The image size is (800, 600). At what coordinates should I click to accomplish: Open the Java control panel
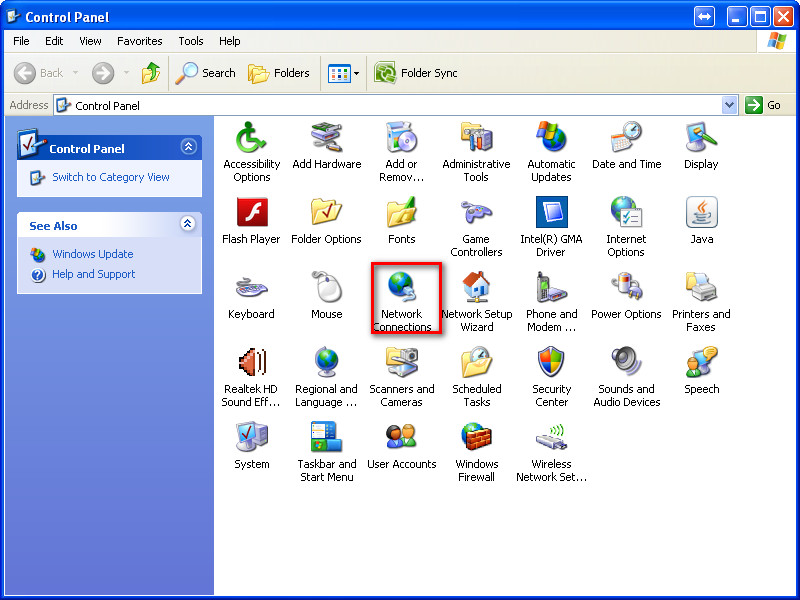click(702, 220)
